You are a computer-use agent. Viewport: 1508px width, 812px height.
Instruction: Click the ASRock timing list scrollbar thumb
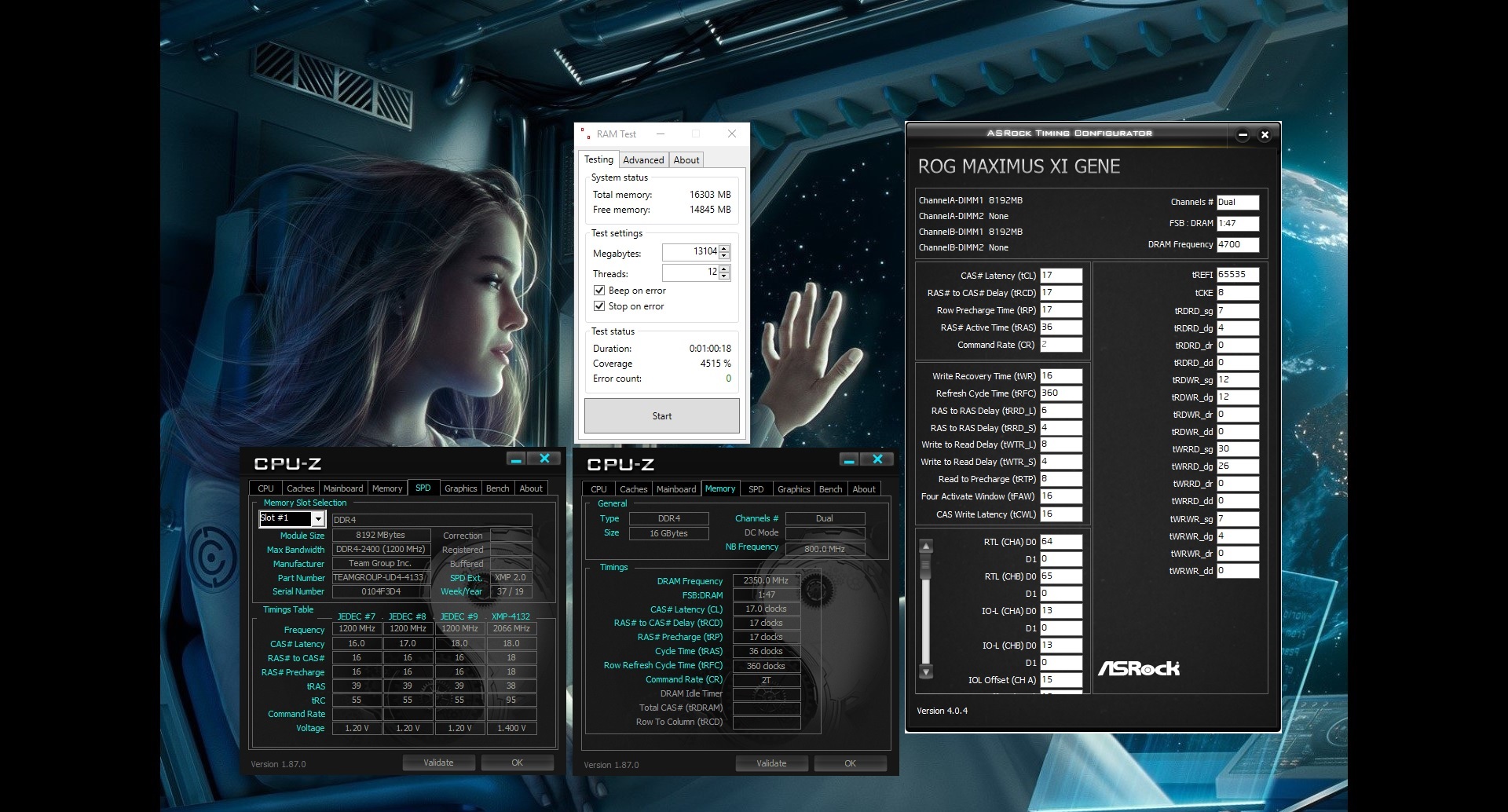coord(926,565)
